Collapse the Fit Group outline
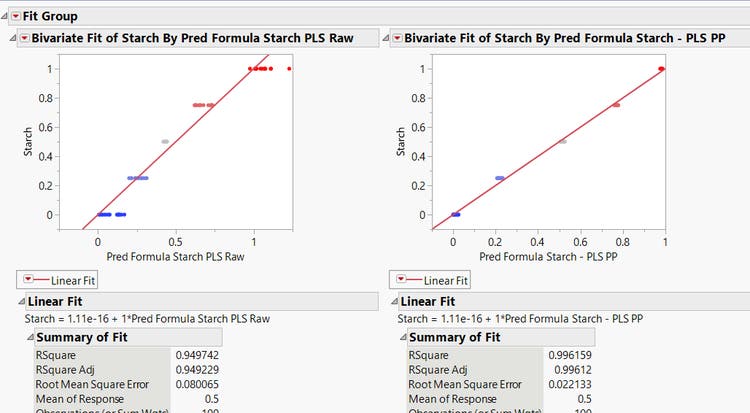Viewport: 750px width, 413px height. point(4,16)
